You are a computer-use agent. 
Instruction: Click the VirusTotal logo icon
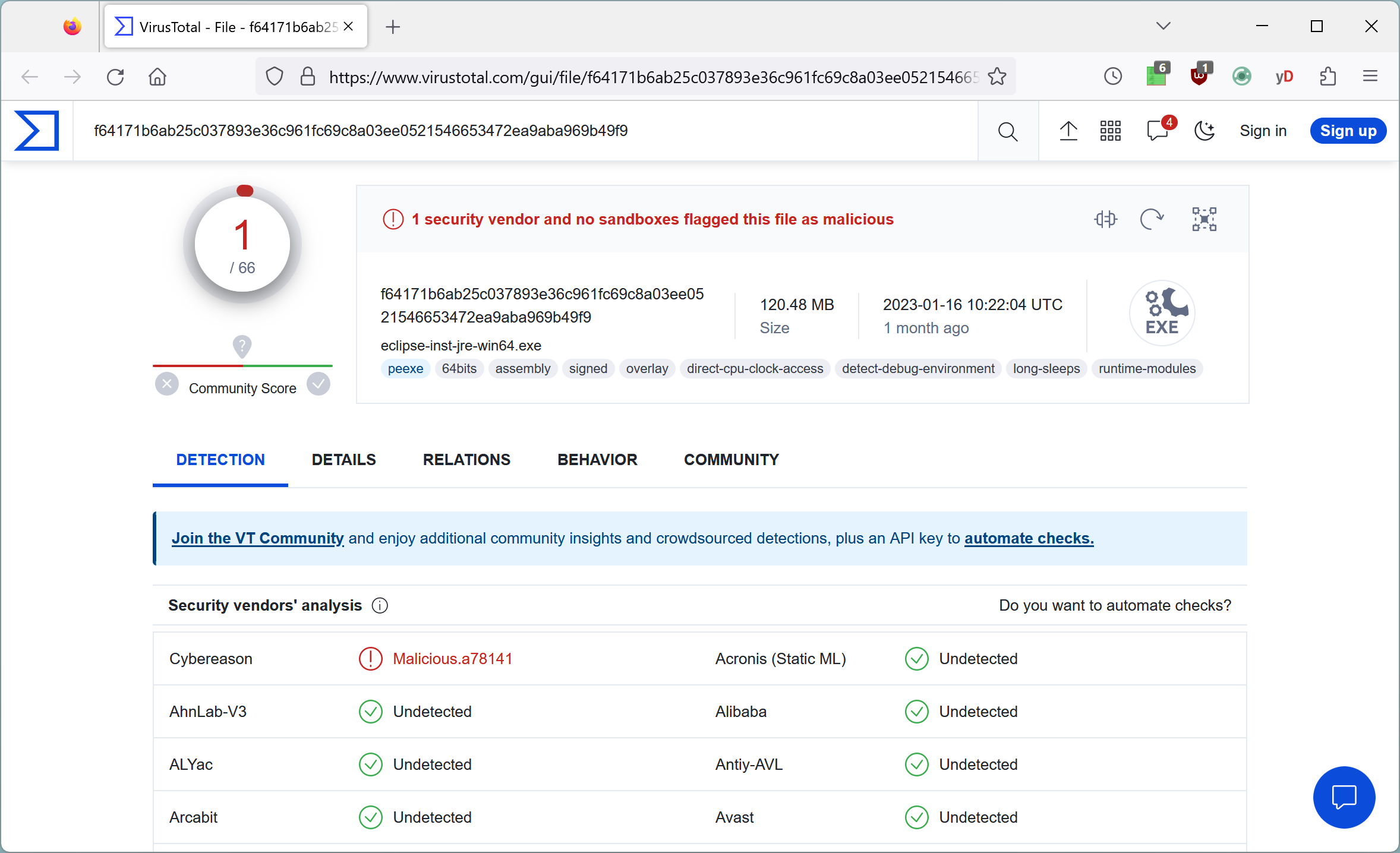(37, 131)
